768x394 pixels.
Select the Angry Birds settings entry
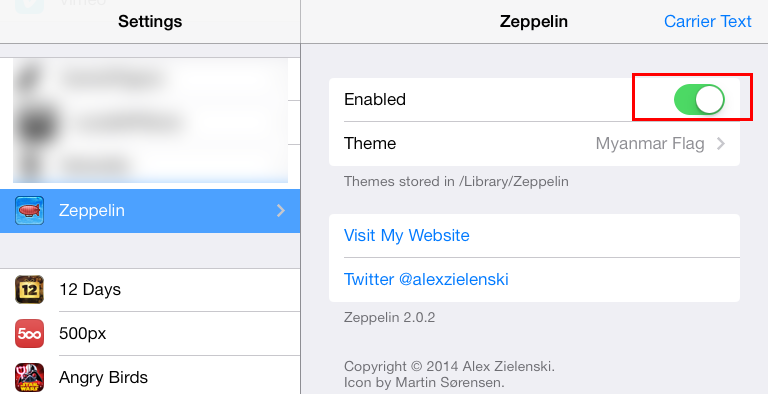[x=150, y=377]
